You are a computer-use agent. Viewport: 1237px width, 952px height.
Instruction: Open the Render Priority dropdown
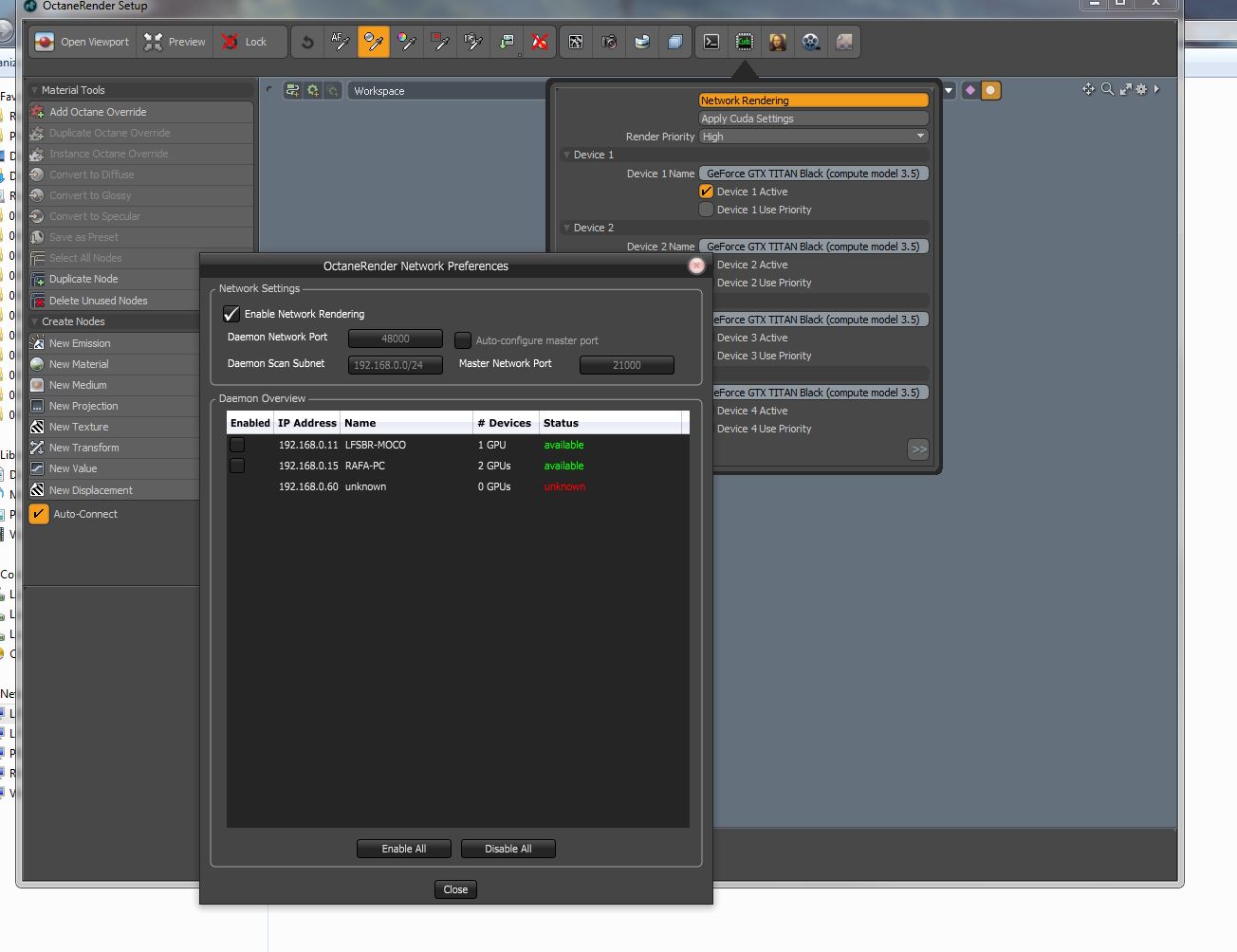point(814,137)
